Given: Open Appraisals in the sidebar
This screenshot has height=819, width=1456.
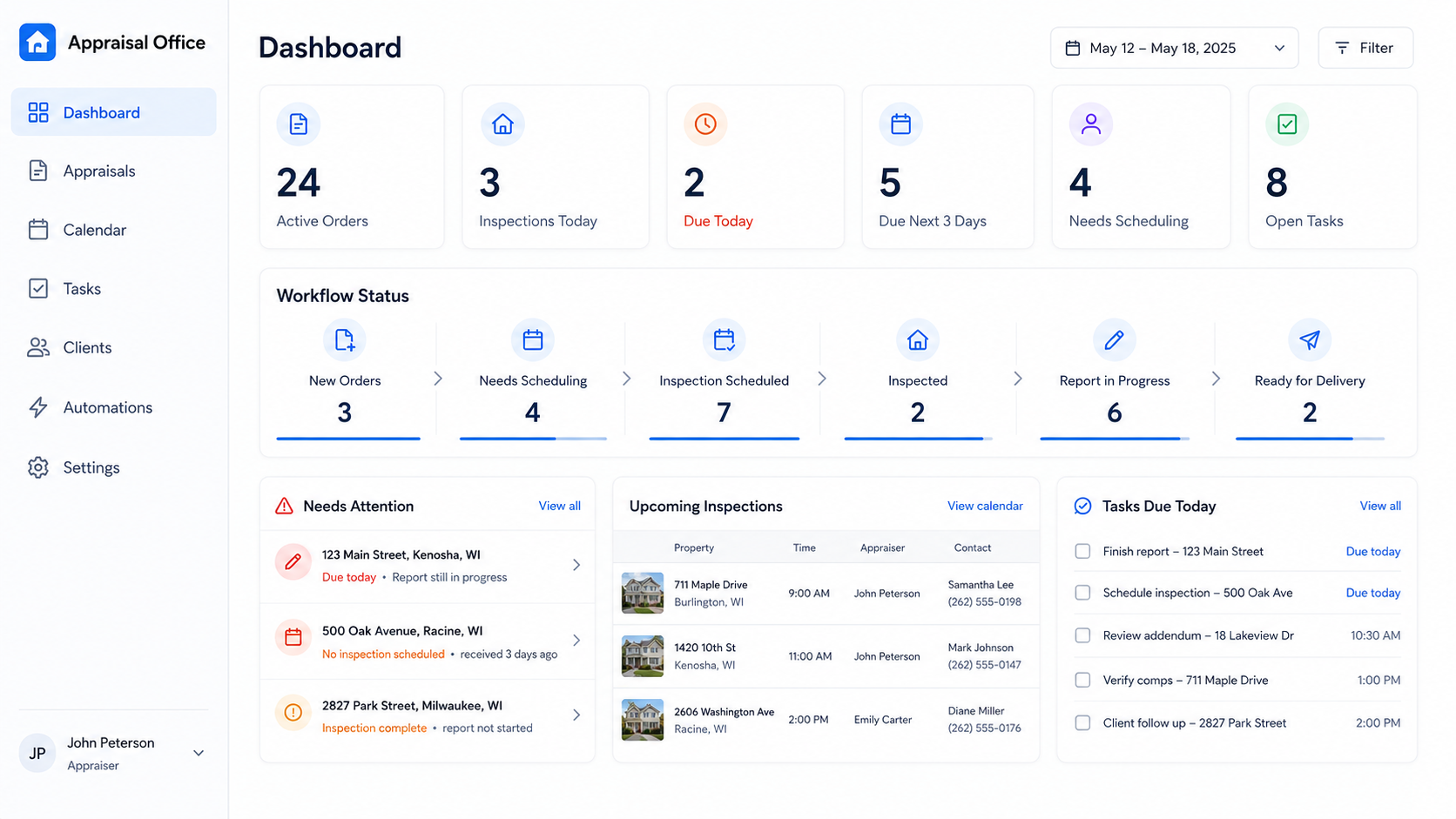Looking at the screenshot, I should point(113,171).
